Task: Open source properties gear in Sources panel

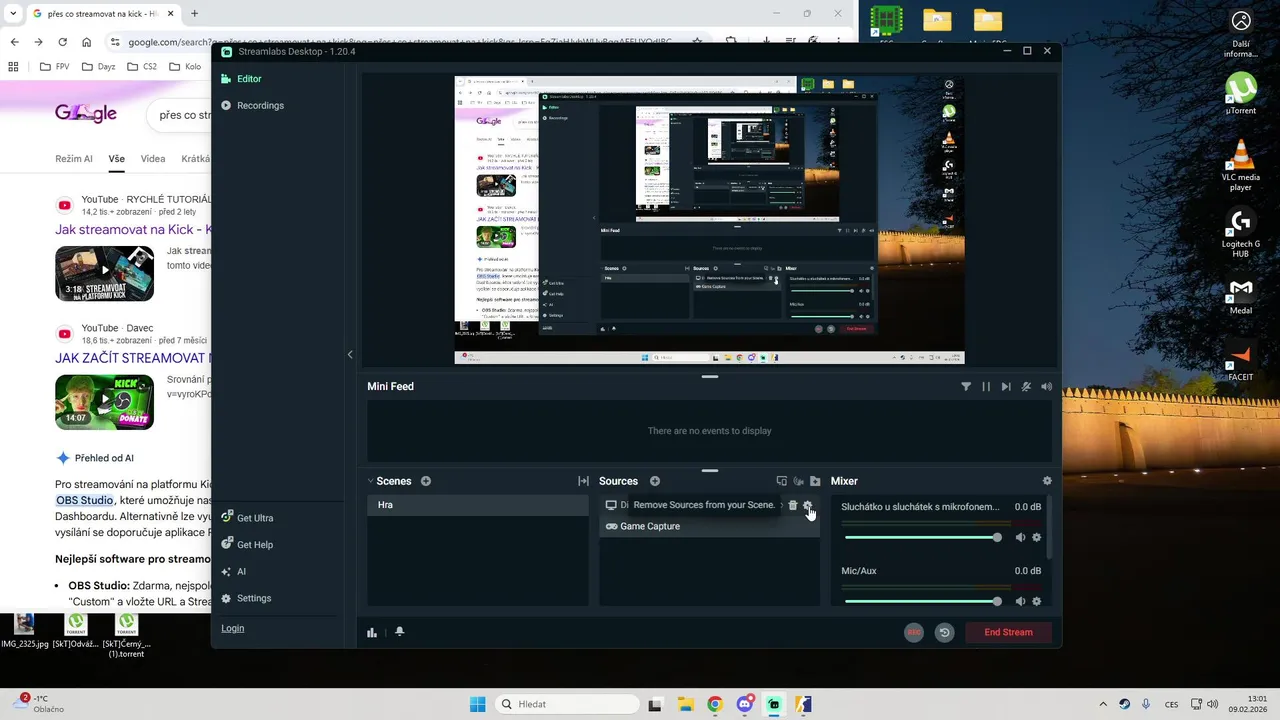Action: click(808, 505)
